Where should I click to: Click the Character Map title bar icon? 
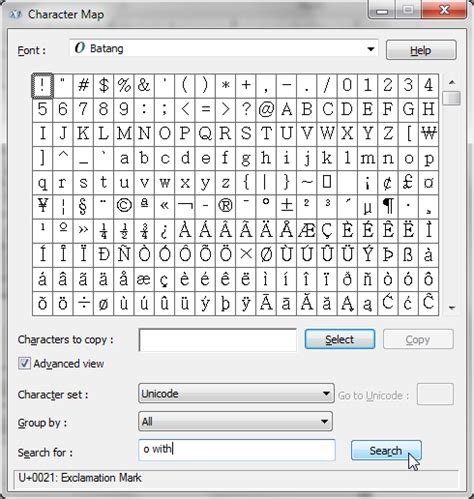15,14
